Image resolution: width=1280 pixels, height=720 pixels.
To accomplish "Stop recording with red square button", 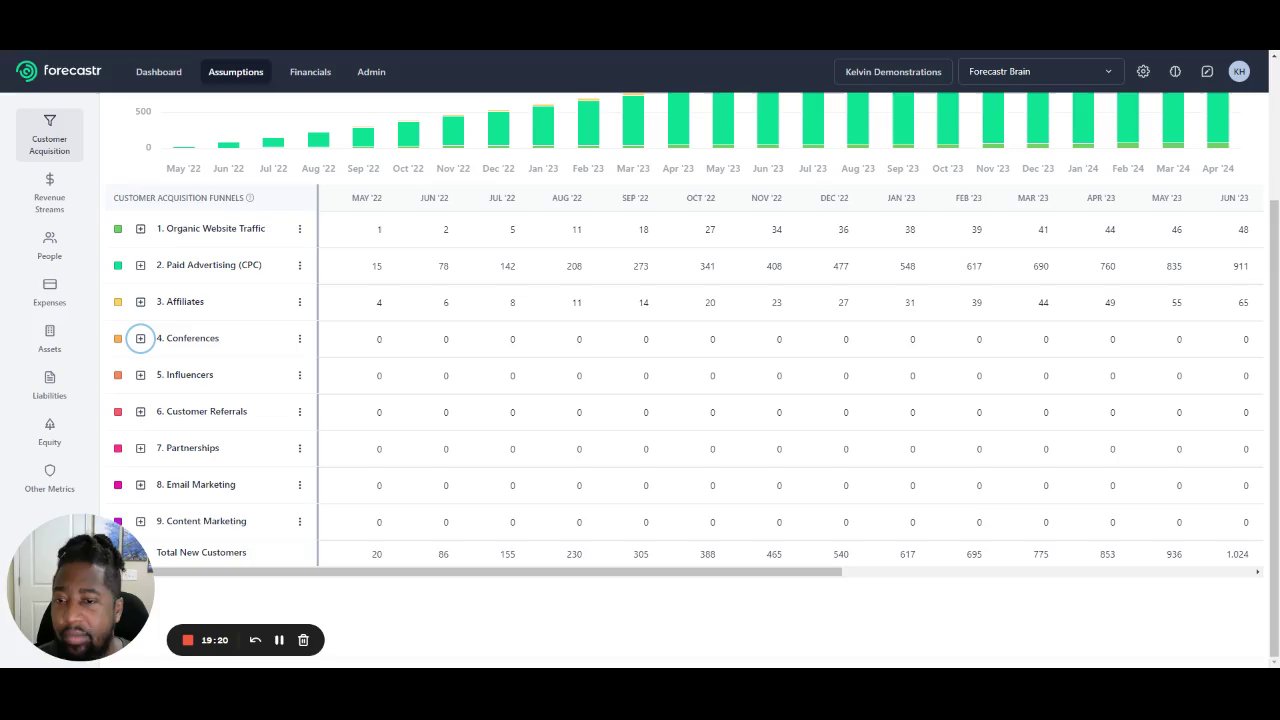I will click(187, 640).
